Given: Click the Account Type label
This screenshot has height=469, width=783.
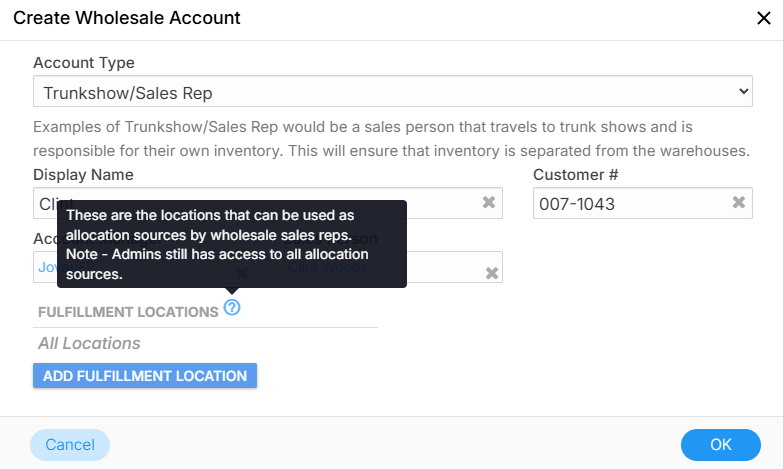Looking at the screenshot, I should coord(84,63).
